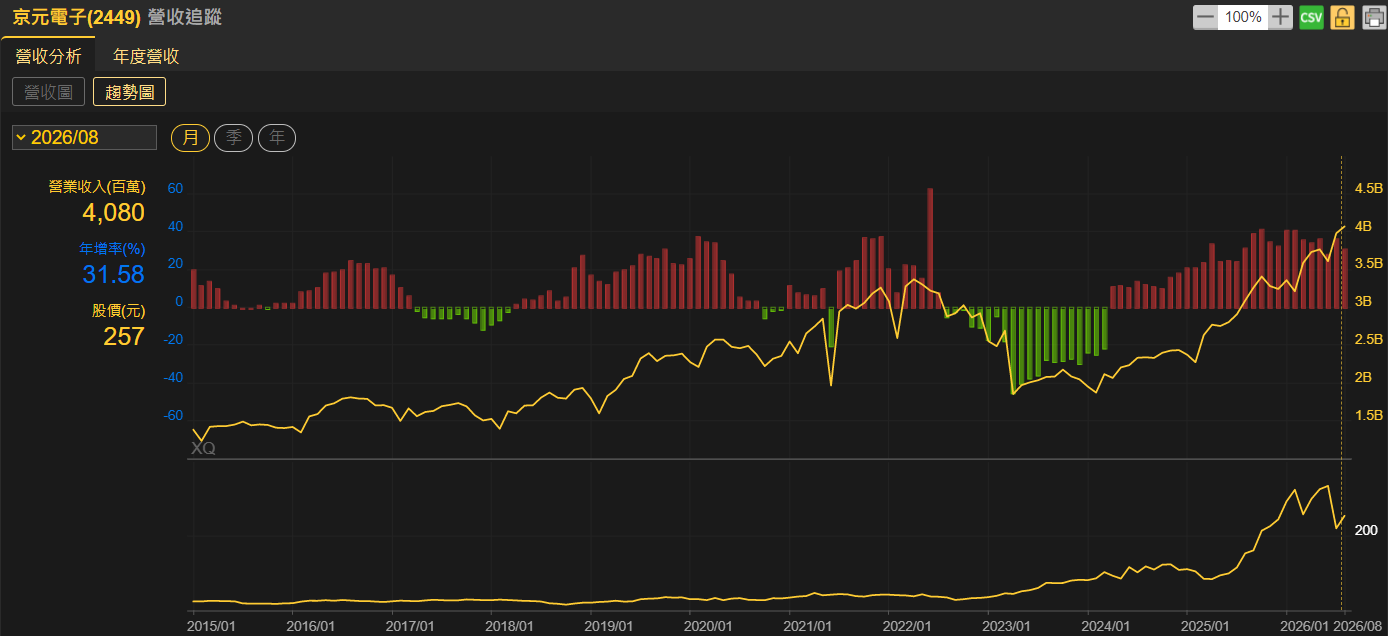The image size is (1388, 636).
Task: Click the 2023/01 axis label
Action: [x=1006, y=625]
